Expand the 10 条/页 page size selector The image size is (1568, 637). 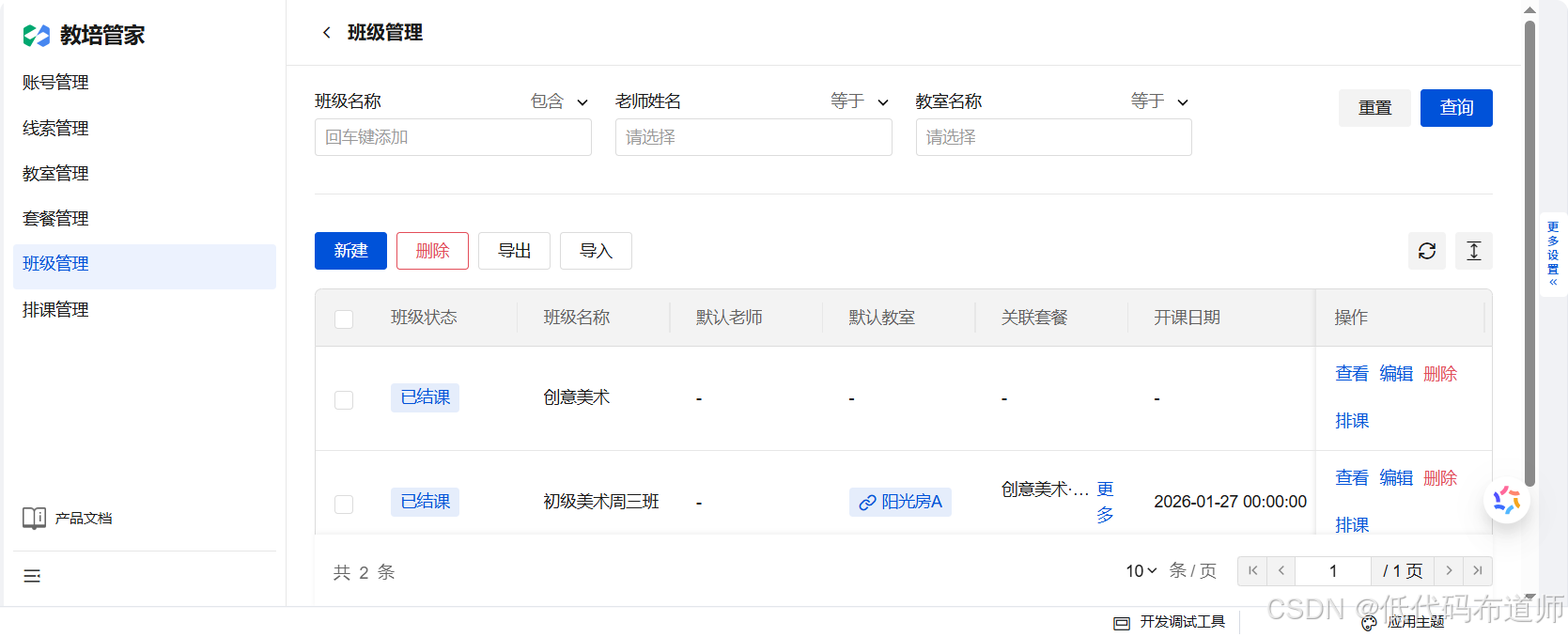pos(1141,571)
